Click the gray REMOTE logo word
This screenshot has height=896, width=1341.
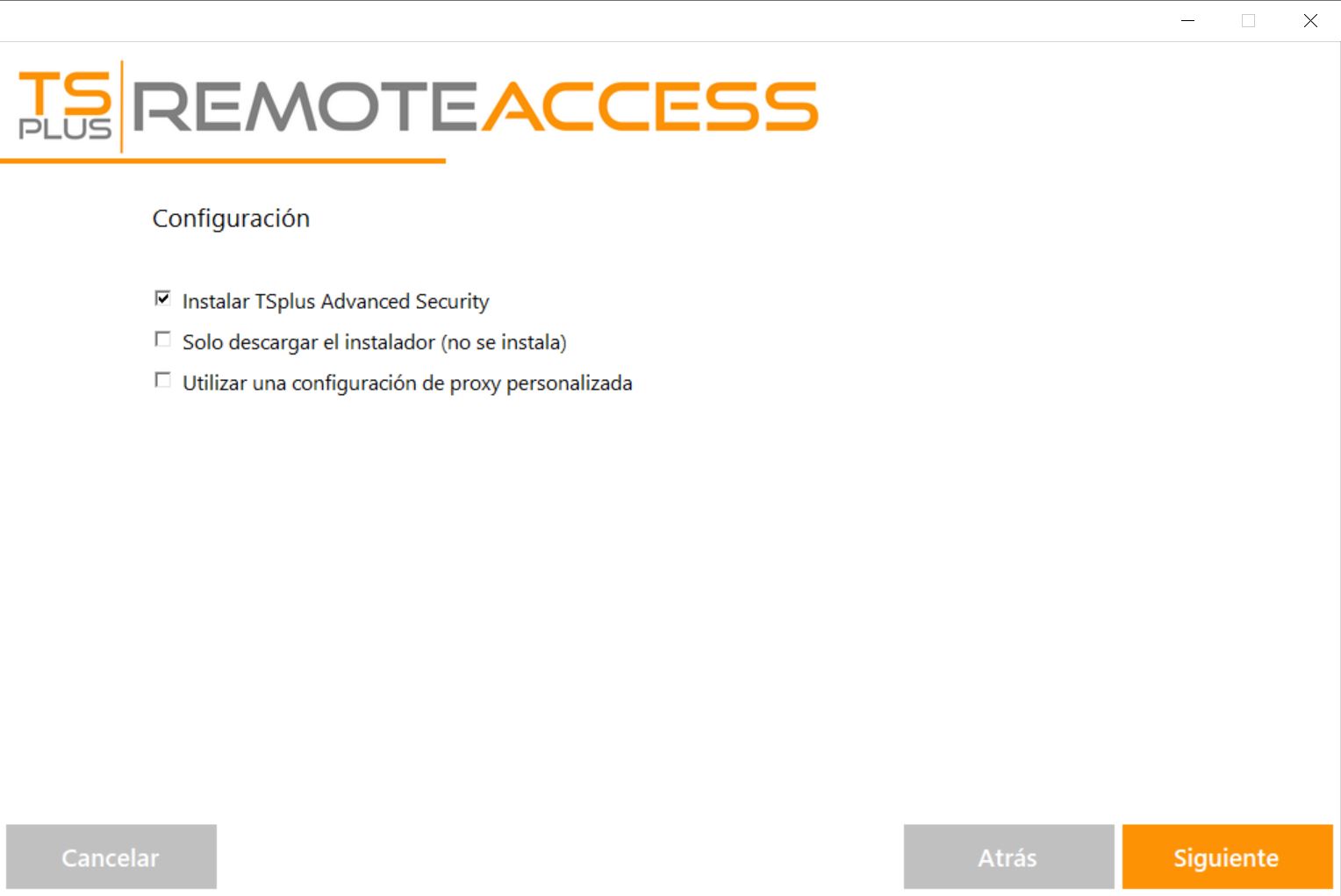(304, 107)
